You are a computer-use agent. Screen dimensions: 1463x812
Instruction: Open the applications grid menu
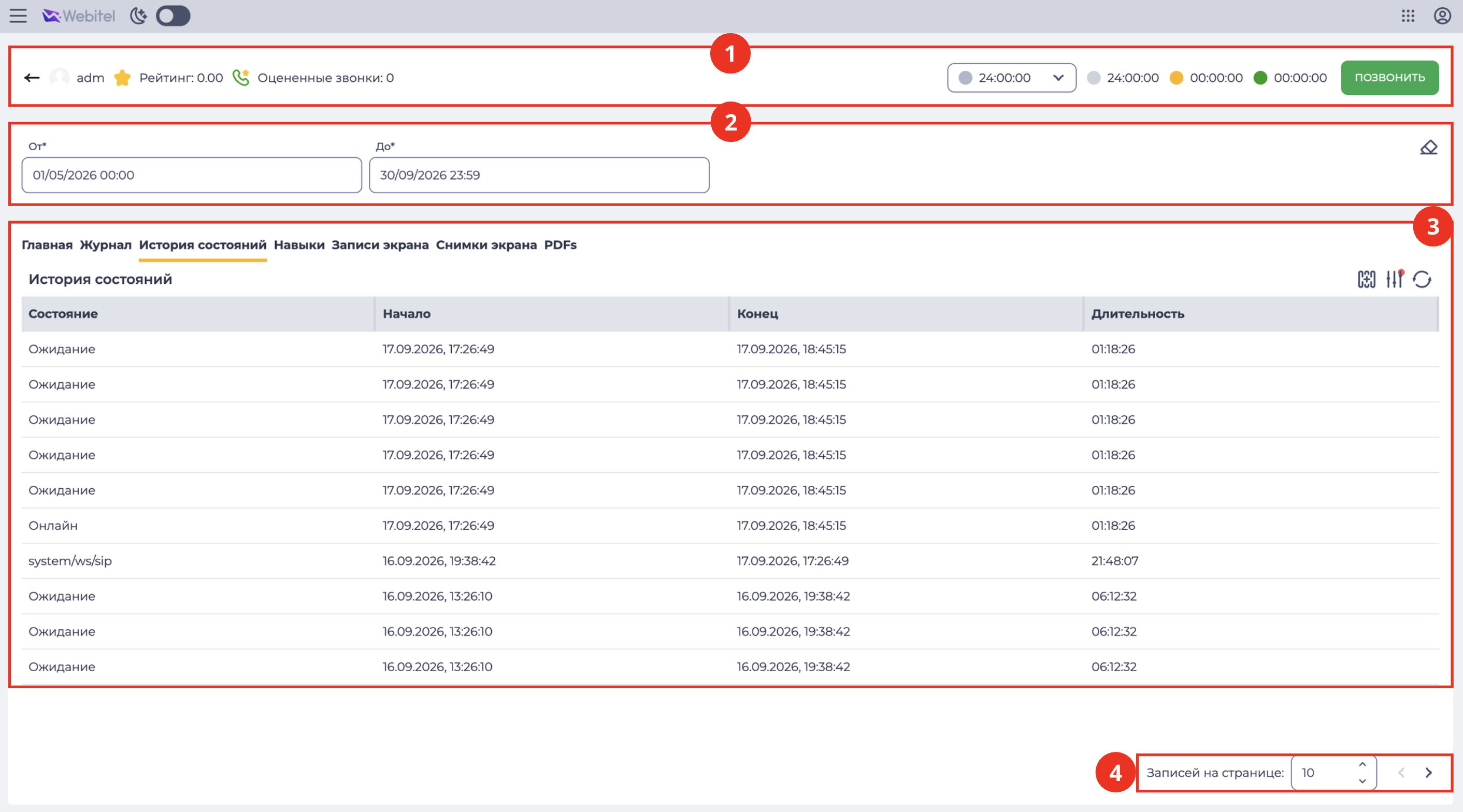coord(1408,16)
